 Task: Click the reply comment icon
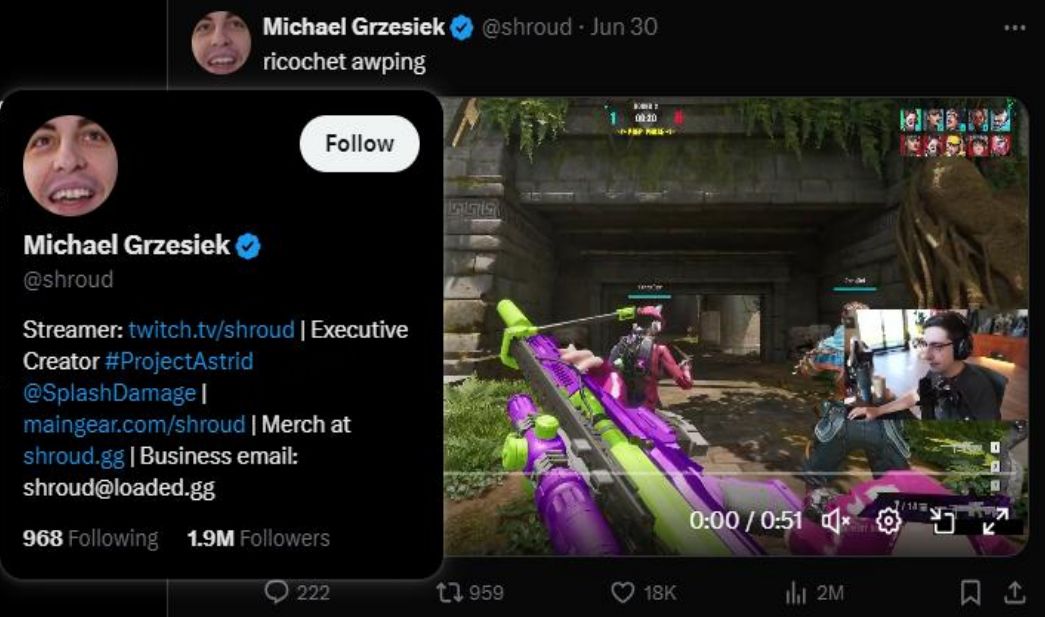(277, 593)
